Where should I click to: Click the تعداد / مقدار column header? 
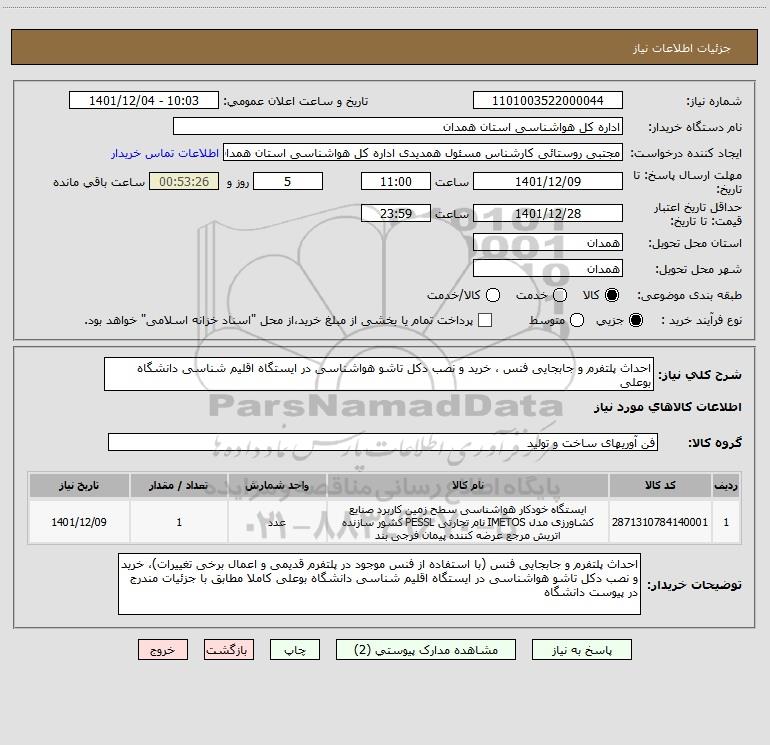point(179,485)
